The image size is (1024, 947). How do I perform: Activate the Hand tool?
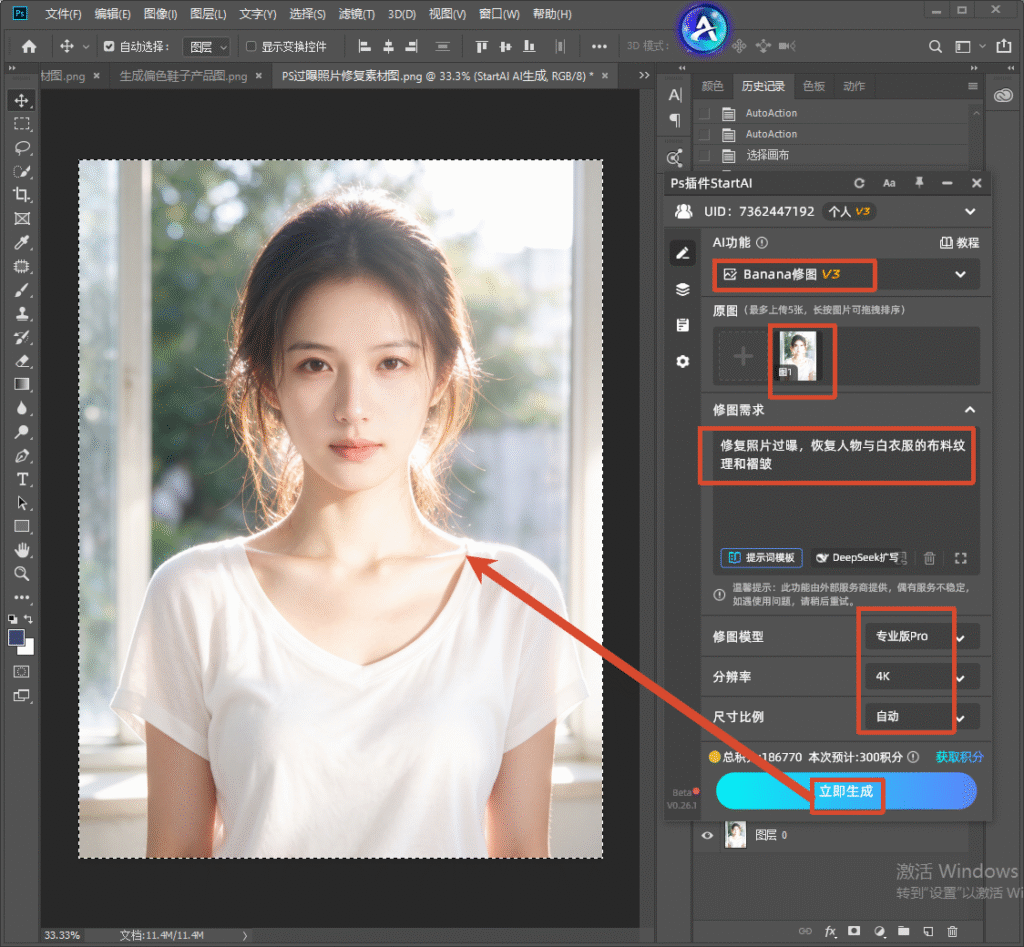coord(22,550)
